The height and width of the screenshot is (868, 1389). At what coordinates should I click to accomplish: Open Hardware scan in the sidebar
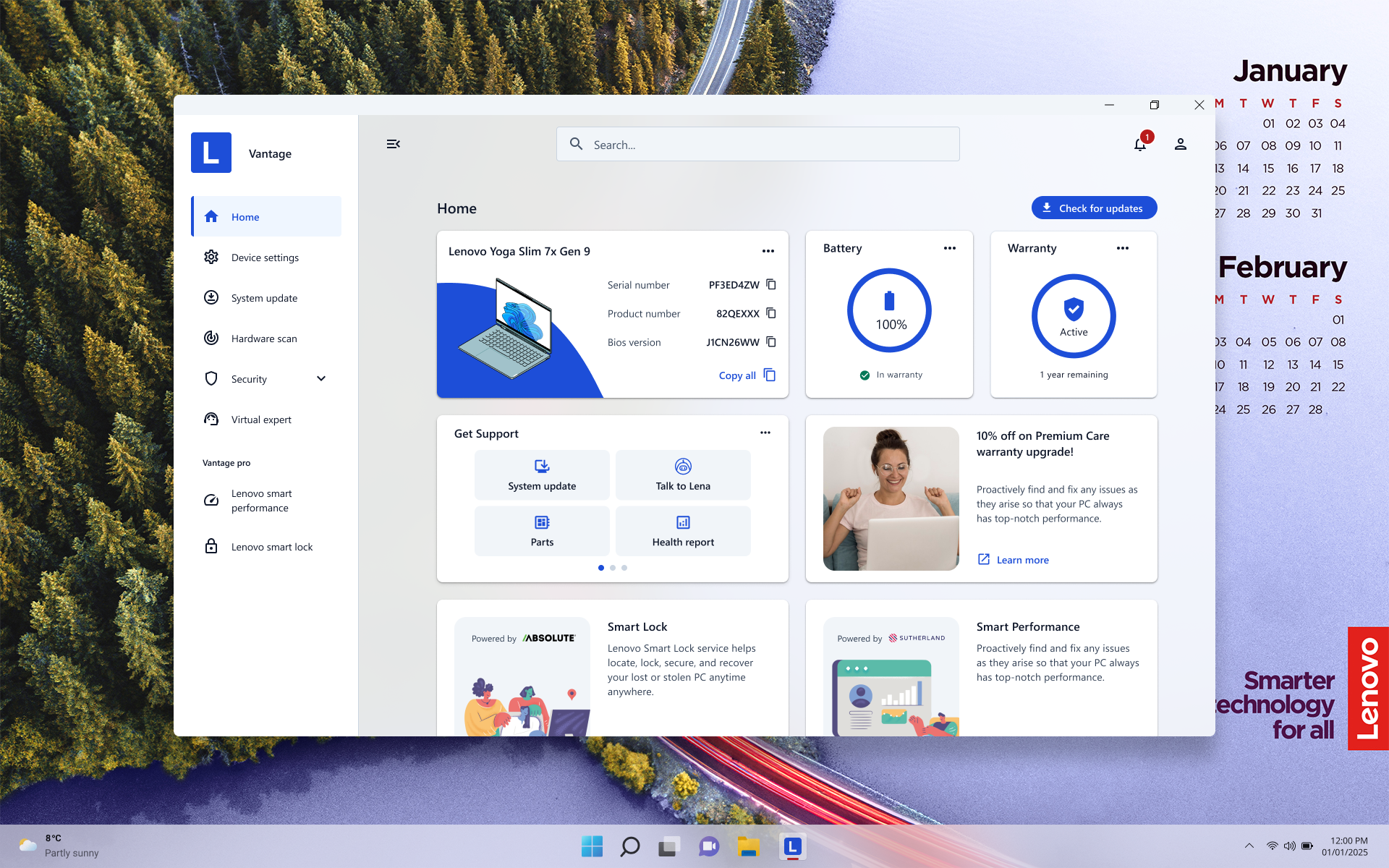266,338
